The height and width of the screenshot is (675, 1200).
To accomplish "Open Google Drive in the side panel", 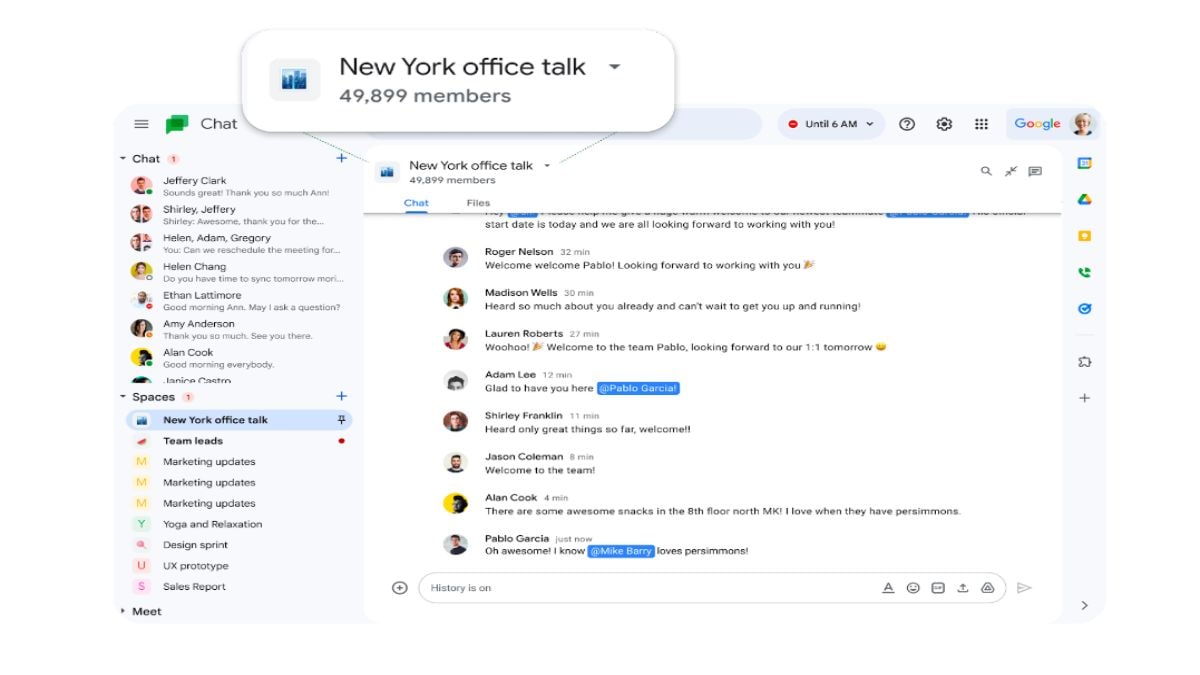I will tap(1084, 200).
